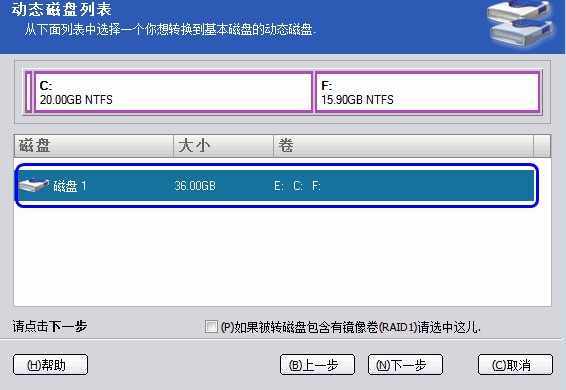Viewport: 566px width, 390px height.
Task: Select the 磁盘 1 row name text
Action: [70, 186]
